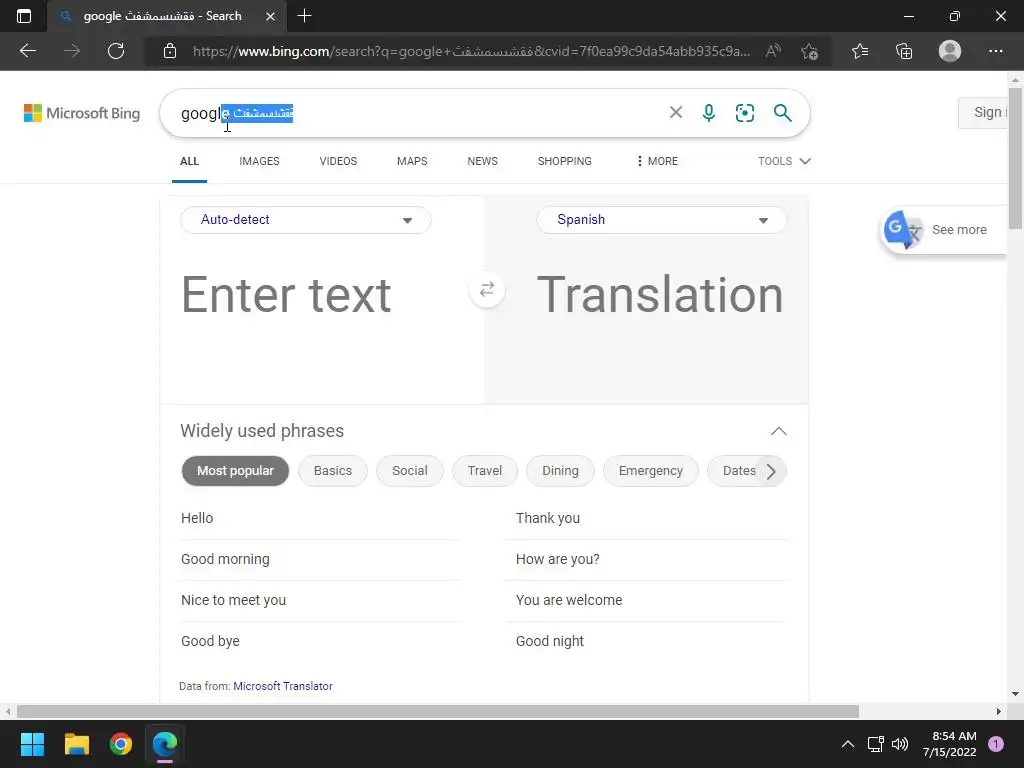Translate the phrase How are you?

point(558,560)
